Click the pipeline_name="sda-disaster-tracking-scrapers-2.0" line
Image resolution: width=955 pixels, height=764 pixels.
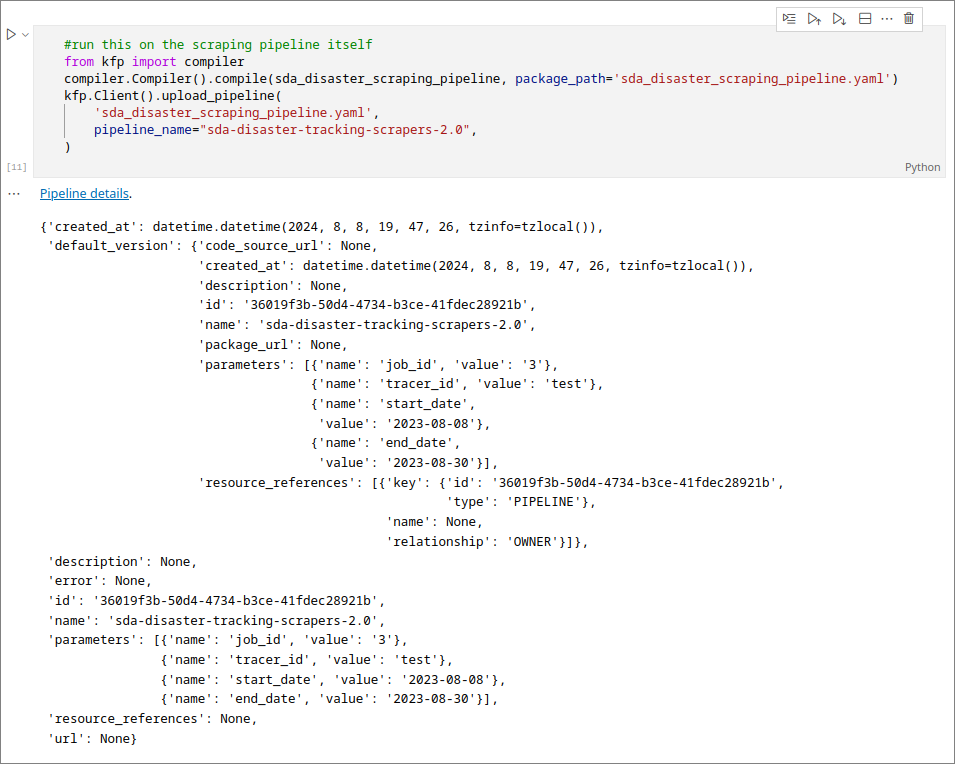[x=285, y=130]
